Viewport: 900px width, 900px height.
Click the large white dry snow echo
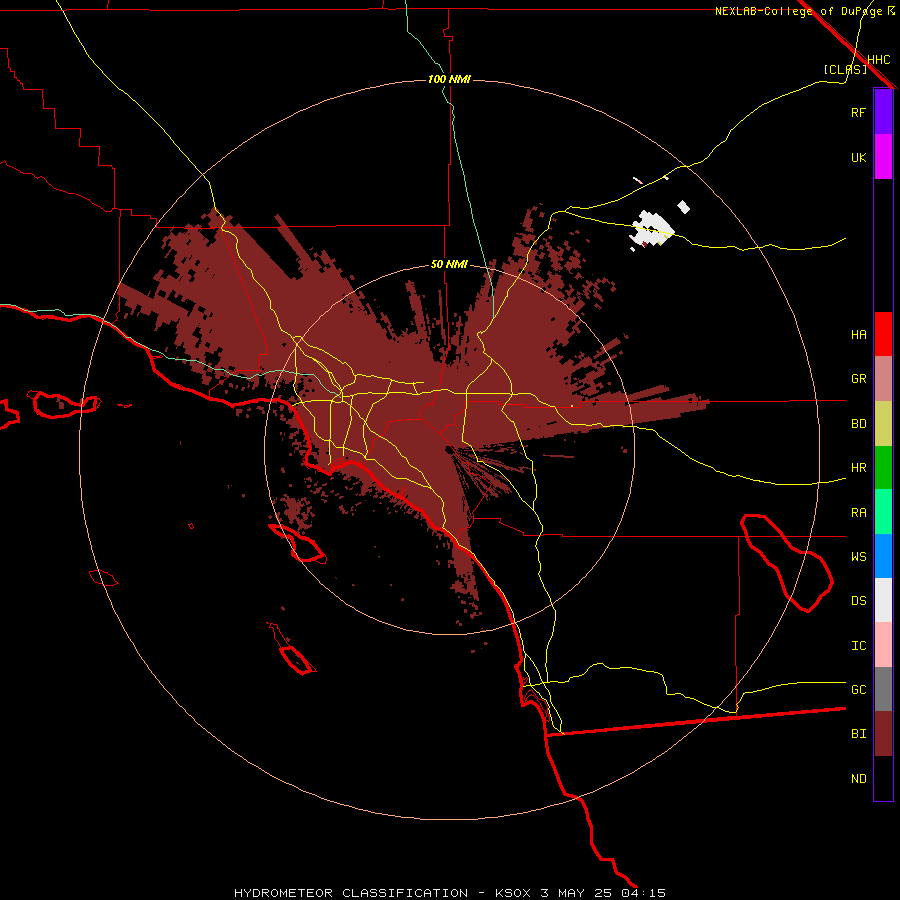pos(651,229)
